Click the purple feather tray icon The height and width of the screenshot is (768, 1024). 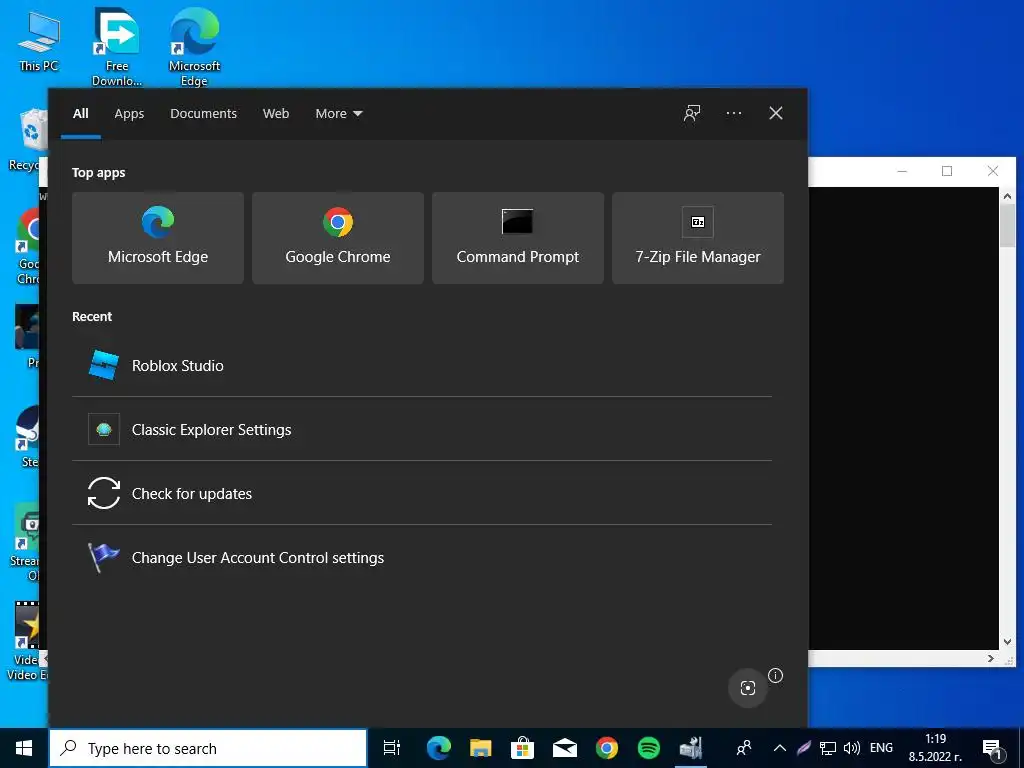[803, 748]
